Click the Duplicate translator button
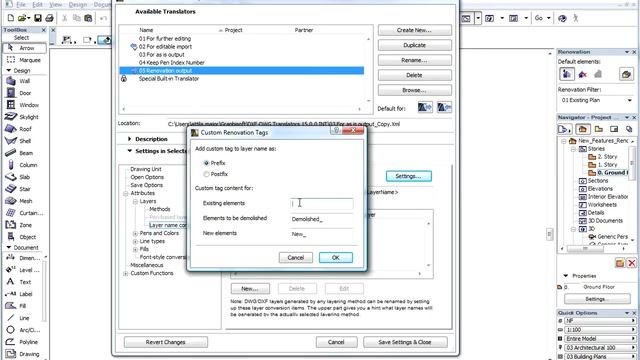 (x=415, y=45)
